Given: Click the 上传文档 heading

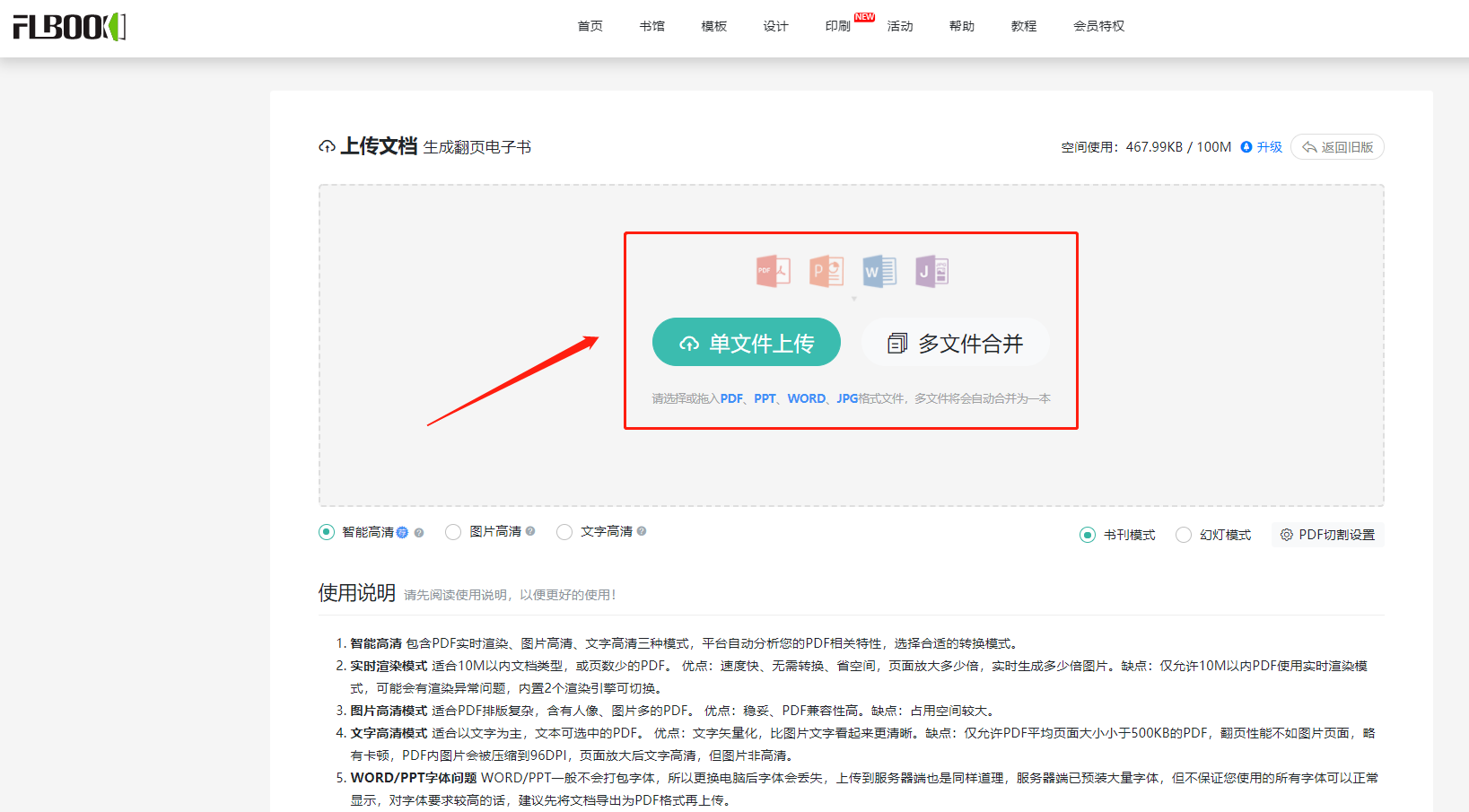Looking at the screenshot, I should click(x=379, y=146).
